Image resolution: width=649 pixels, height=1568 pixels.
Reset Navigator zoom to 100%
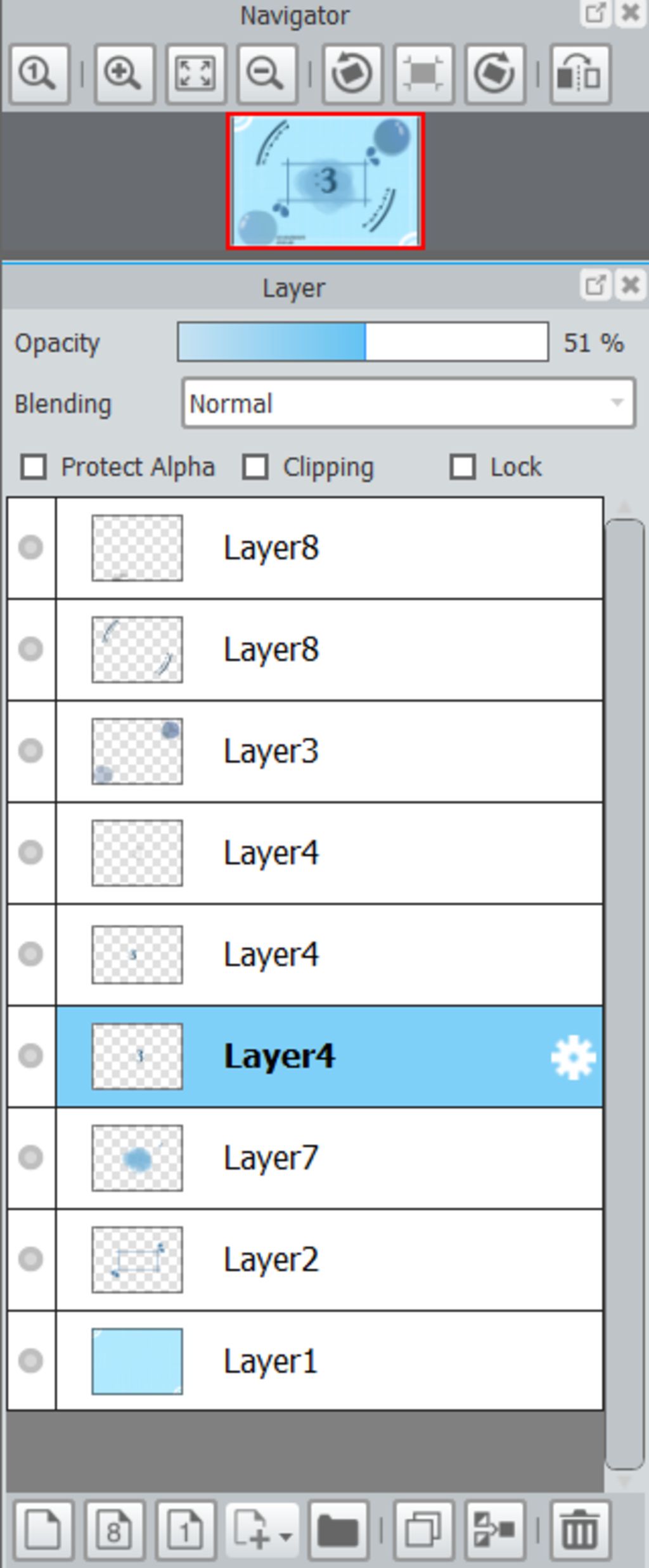pos(39,73)
